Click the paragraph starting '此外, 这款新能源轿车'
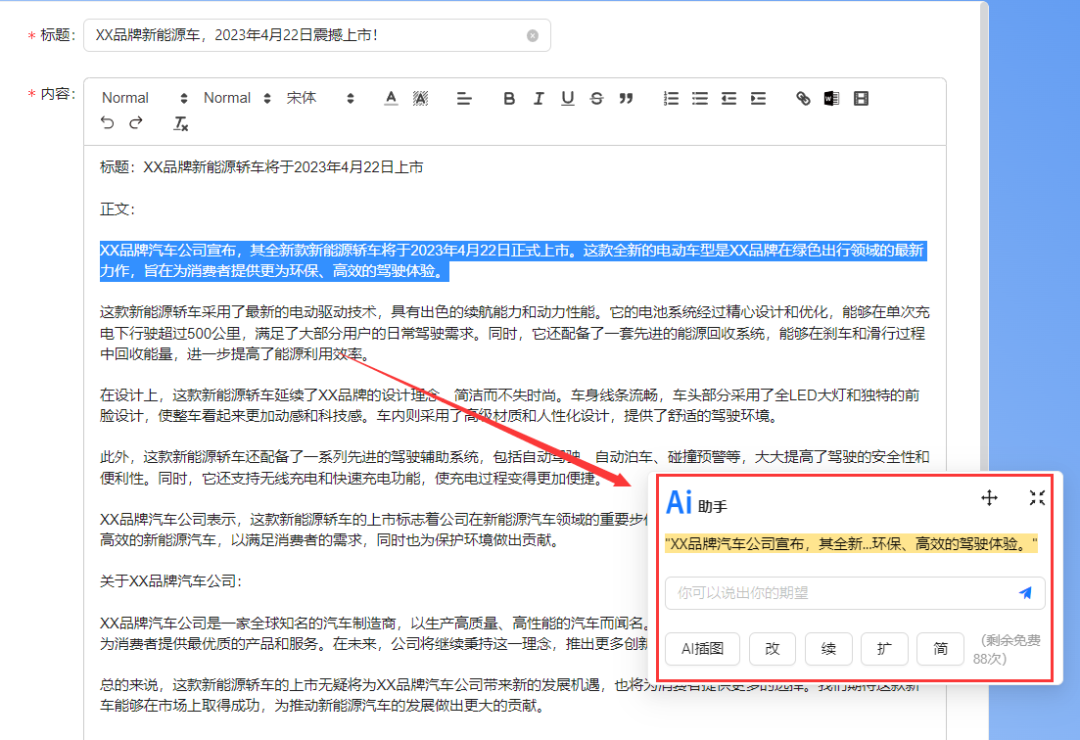 tap(514, 467)
